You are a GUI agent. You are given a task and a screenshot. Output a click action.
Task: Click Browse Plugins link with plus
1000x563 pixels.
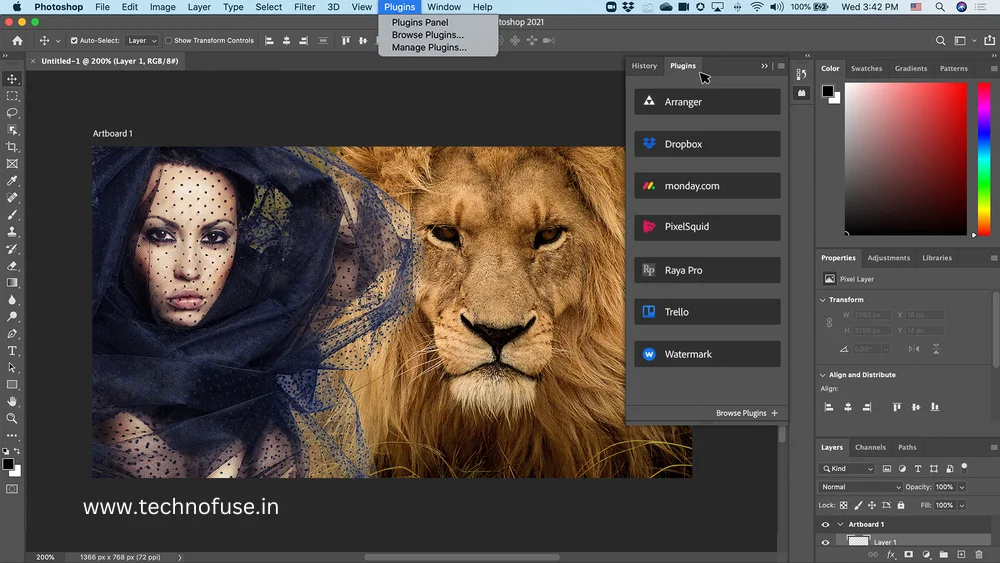[747, 413]
